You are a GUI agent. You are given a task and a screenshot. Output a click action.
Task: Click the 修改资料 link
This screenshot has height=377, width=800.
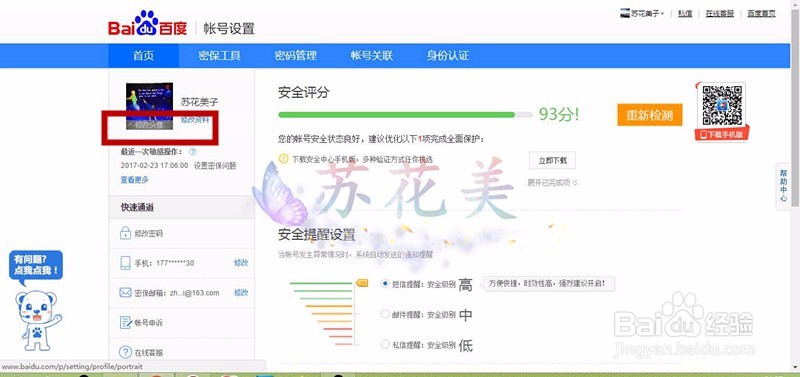pyautogui.click(x=194, y=120)
